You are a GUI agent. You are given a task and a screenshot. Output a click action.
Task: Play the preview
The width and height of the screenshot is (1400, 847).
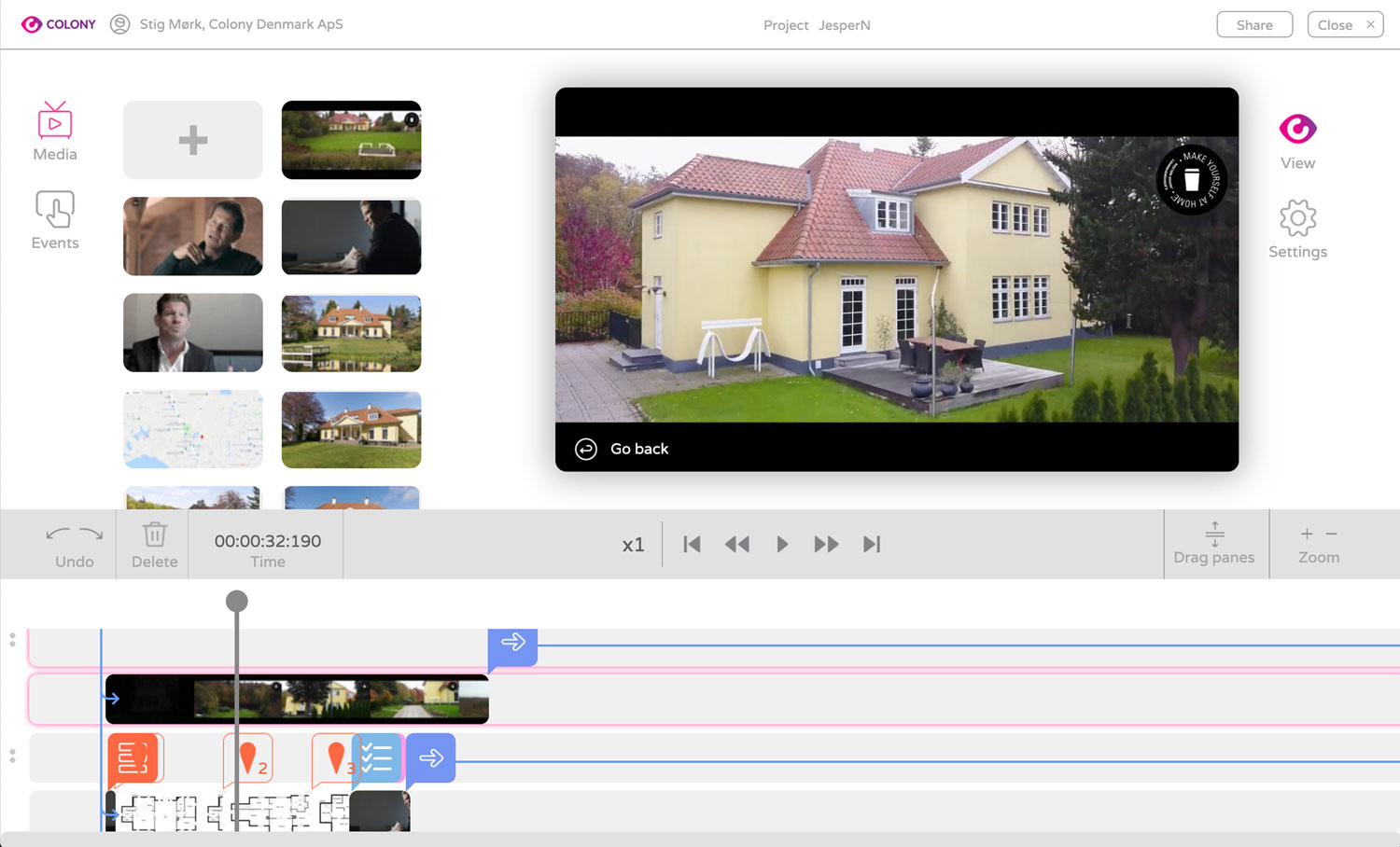[782, 545]
